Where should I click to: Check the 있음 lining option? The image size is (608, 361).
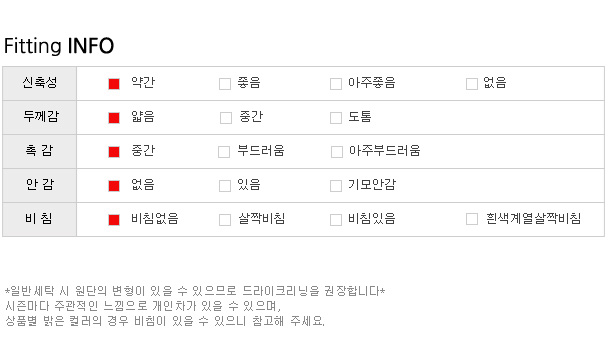click(x=225, y=186)
